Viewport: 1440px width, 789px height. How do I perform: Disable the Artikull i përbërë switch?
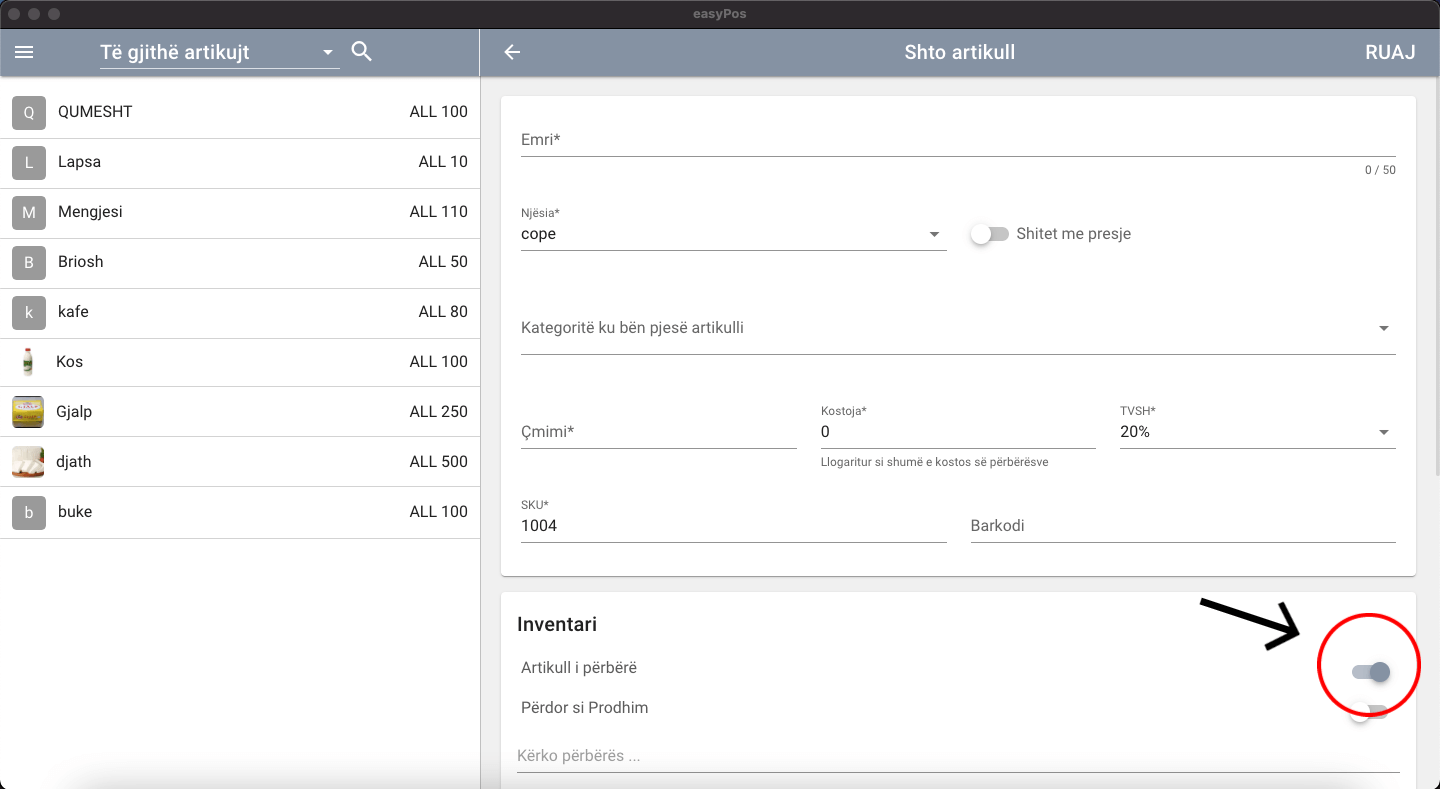1371,672
